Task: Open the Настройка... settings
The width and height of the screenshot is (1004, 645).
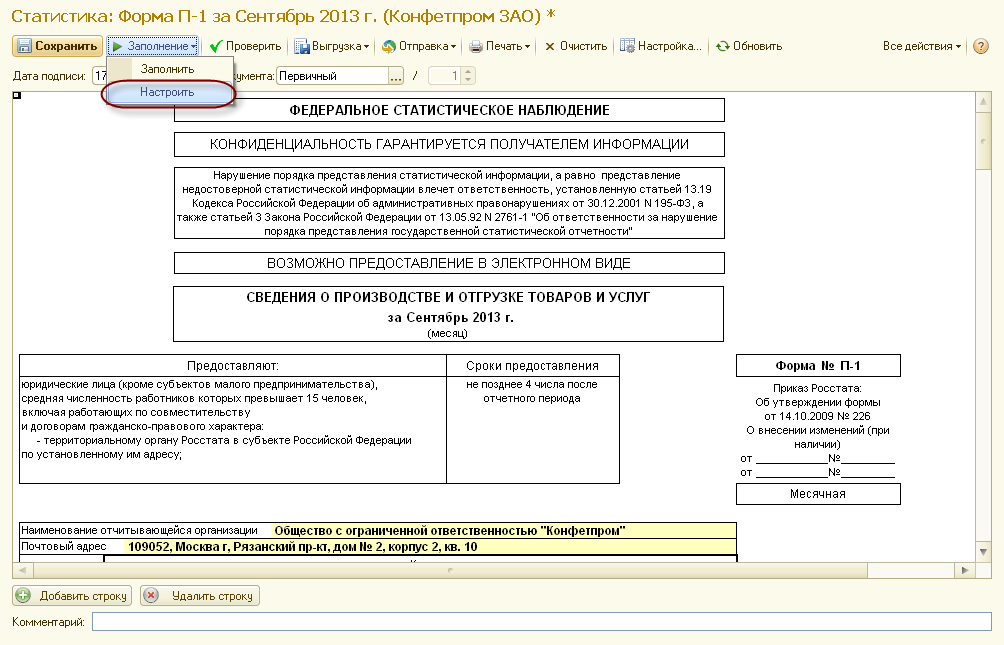Action: [x=661, y=46]
